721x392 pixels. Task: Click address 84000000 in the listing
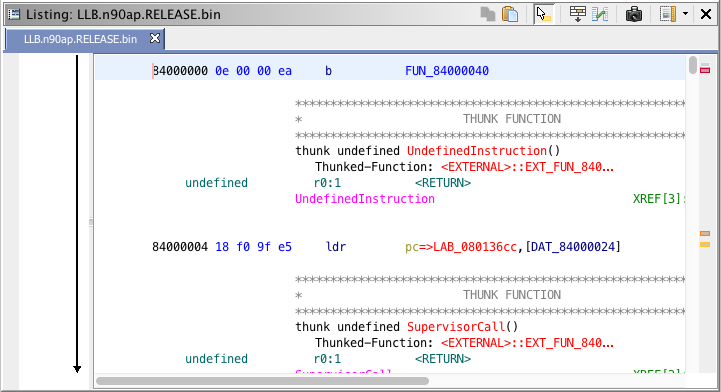click(x=180, y=71)
